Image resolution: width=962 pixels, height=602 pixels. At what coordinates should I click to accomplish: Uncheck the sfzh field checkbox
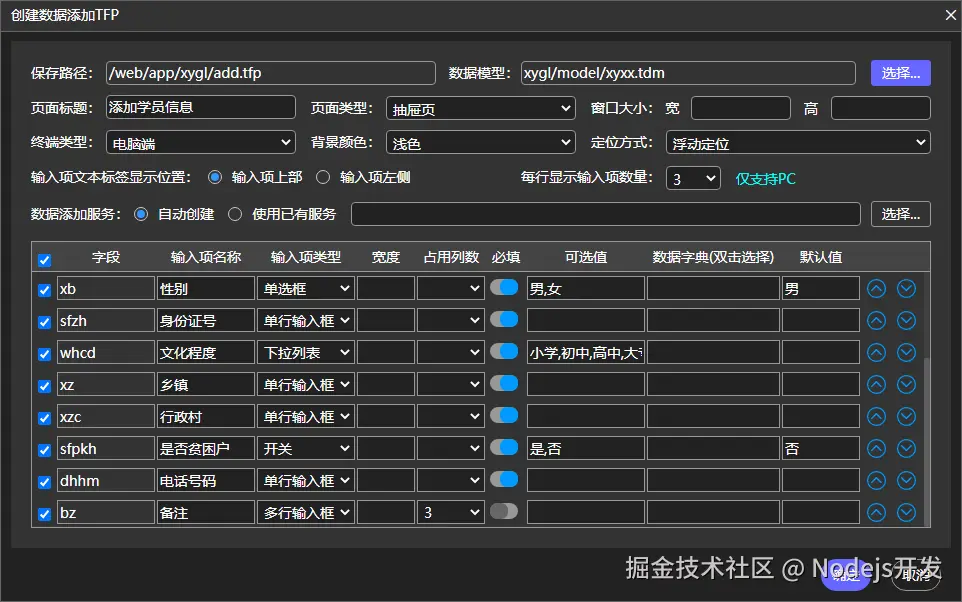(x=44, y=322)
